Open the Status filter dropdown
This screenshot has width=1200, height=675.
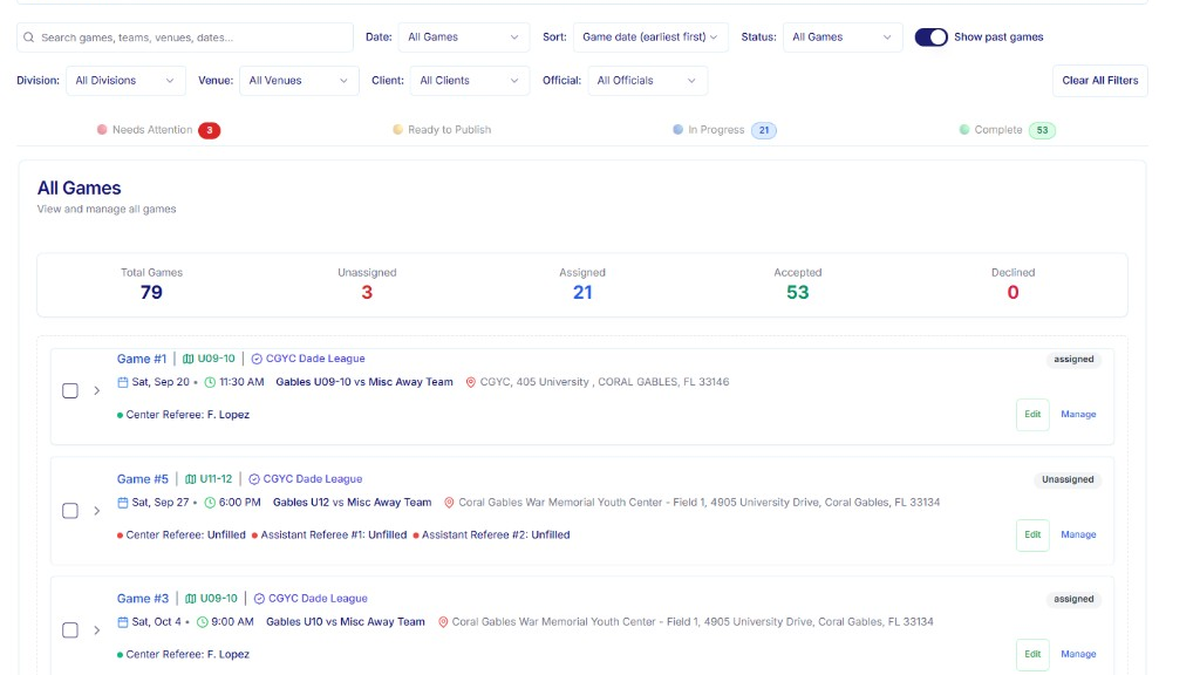[x=842, y=37]
